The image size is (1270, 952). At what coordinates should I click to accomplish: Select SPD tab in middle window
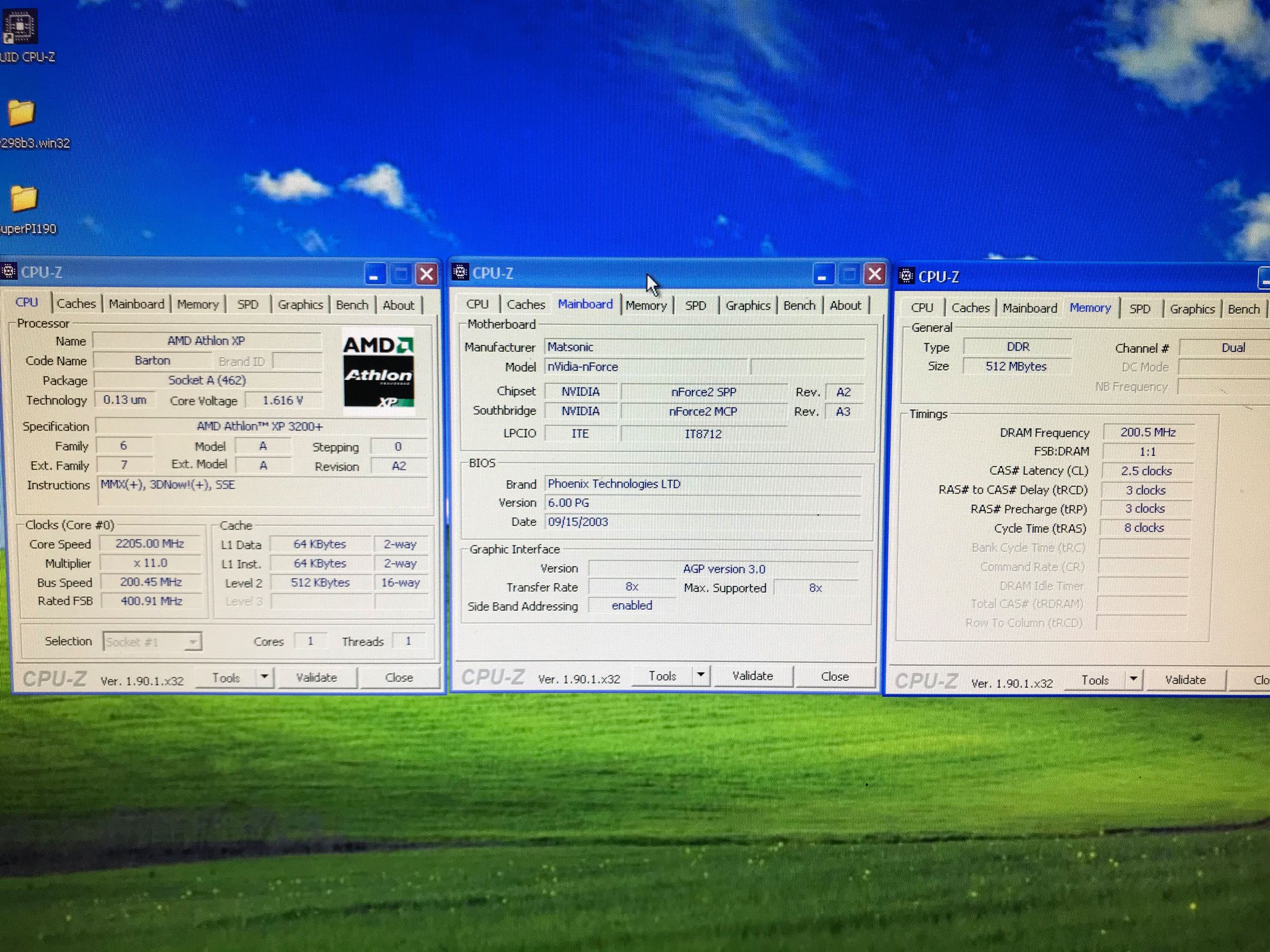pos(695,305)
